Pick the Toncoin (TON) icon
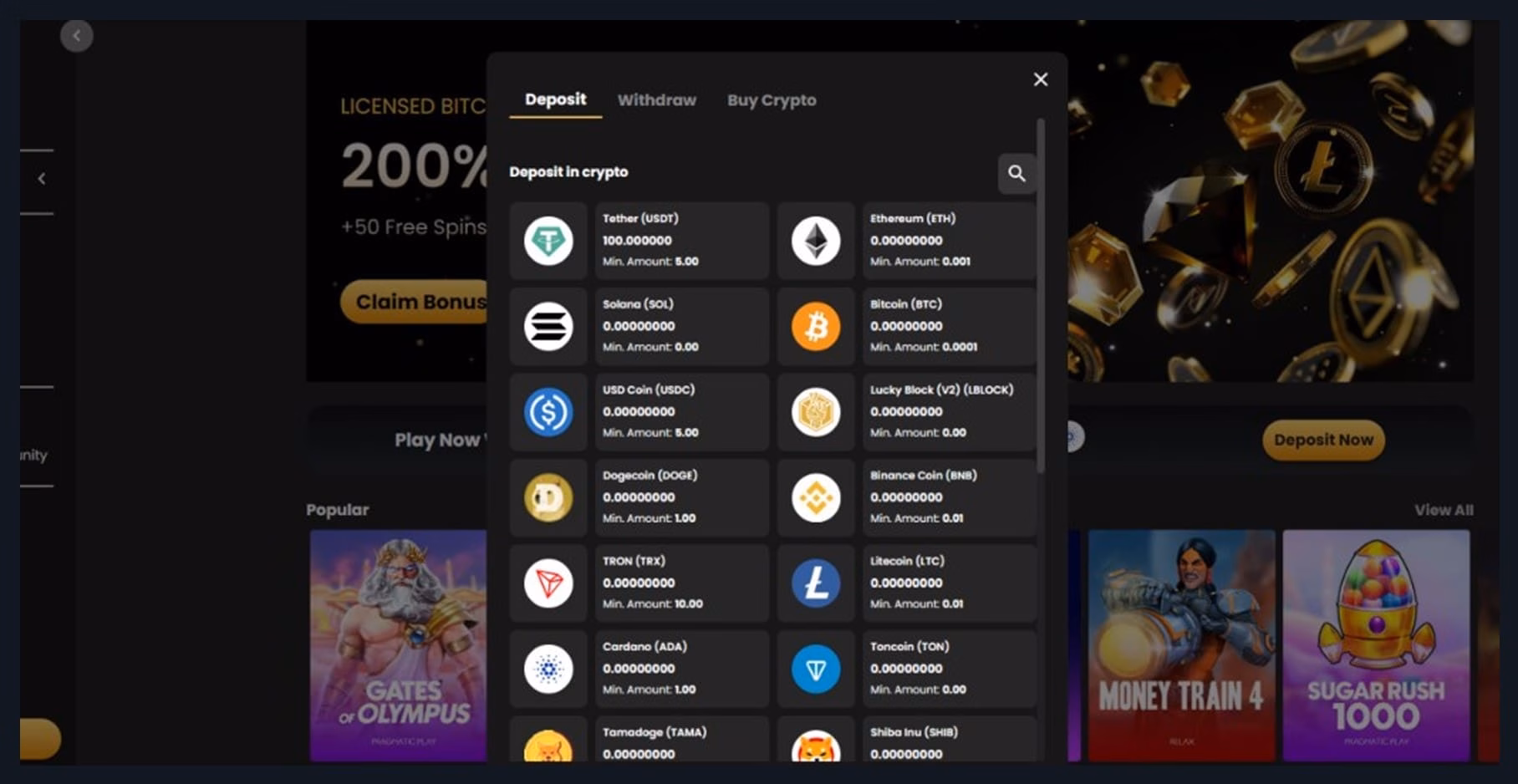This screenshot has height=784, width=1518. tap(816, 669)
